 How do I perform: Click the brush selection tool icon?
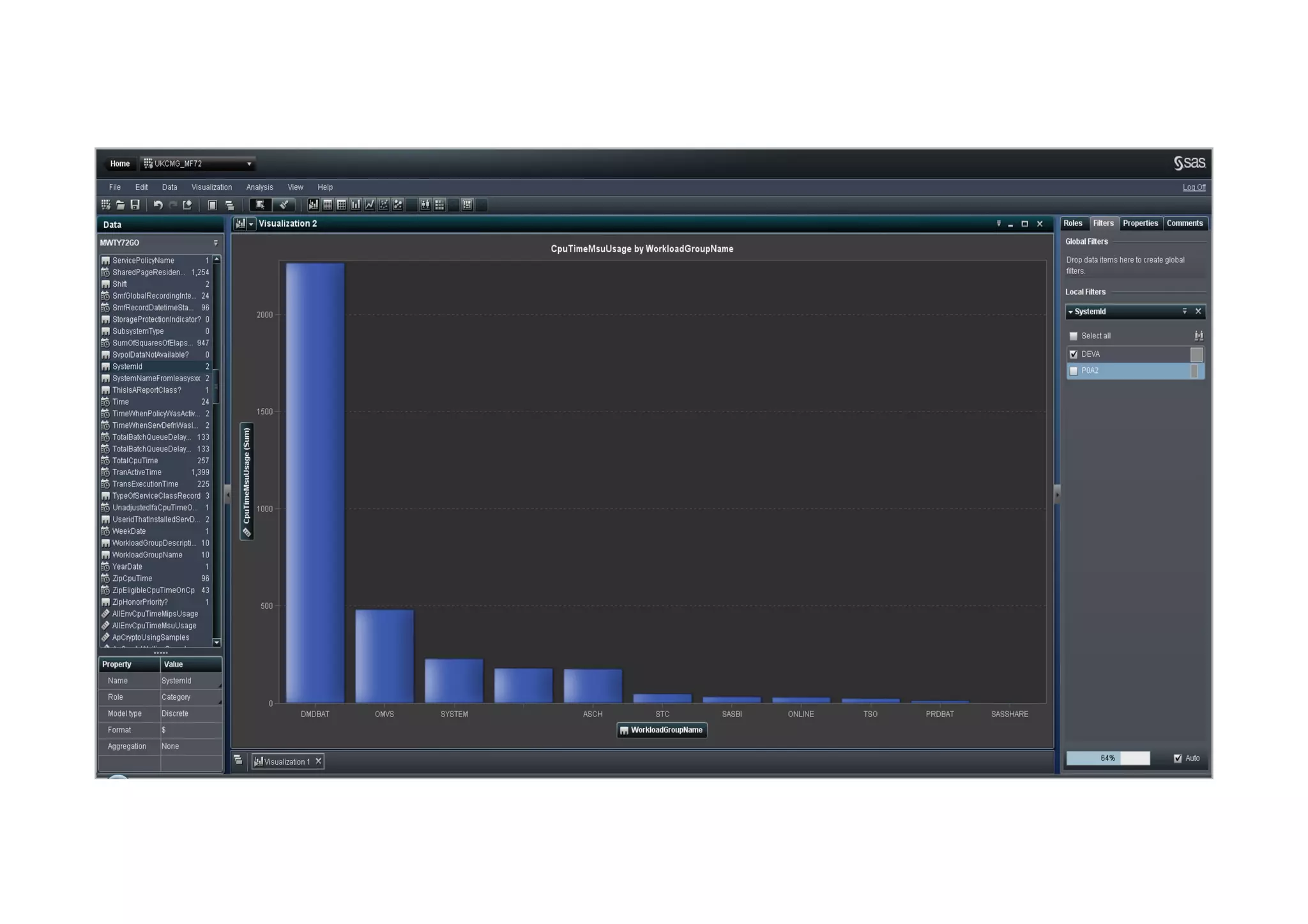click(x=284, y=205)
